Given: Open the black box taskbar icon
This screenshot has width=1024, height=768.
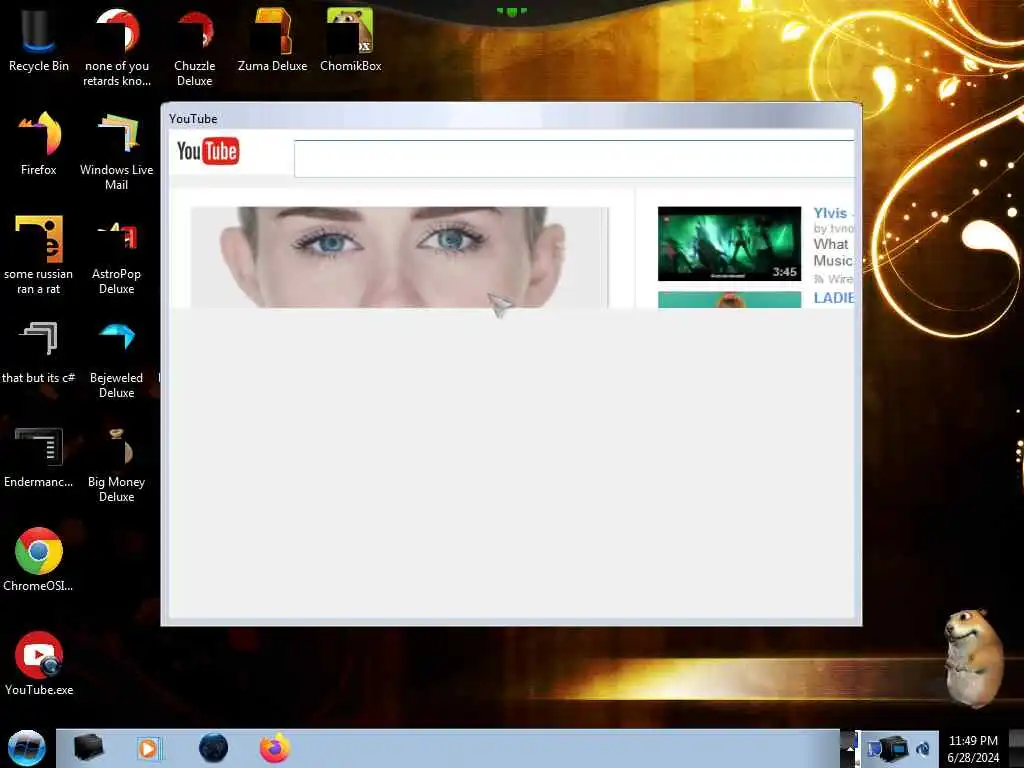Looking at the screenshot, I should coord(88,748).
